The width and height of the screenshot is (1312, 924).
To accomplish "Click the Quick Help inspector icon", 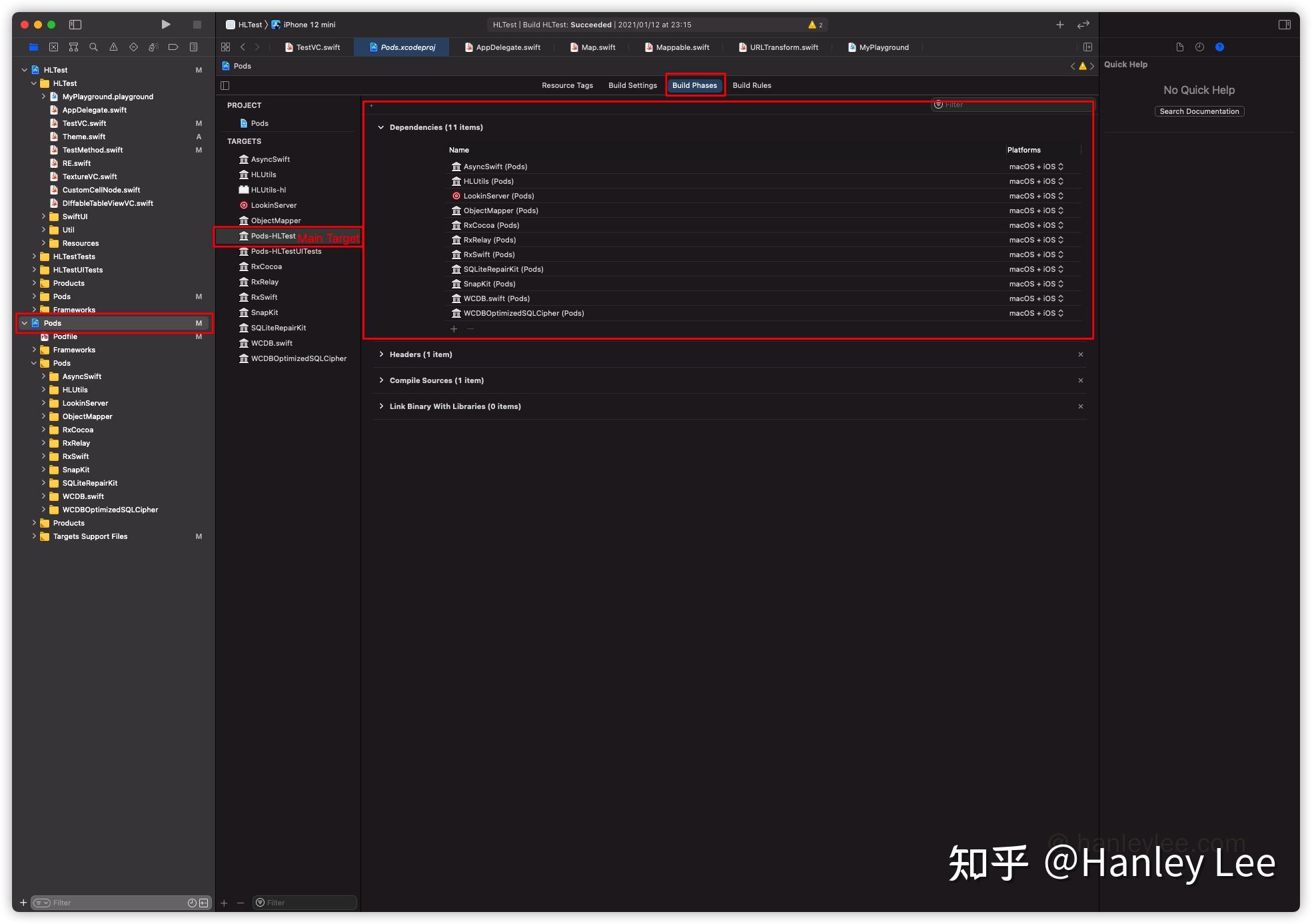I will pos(1219,47).
